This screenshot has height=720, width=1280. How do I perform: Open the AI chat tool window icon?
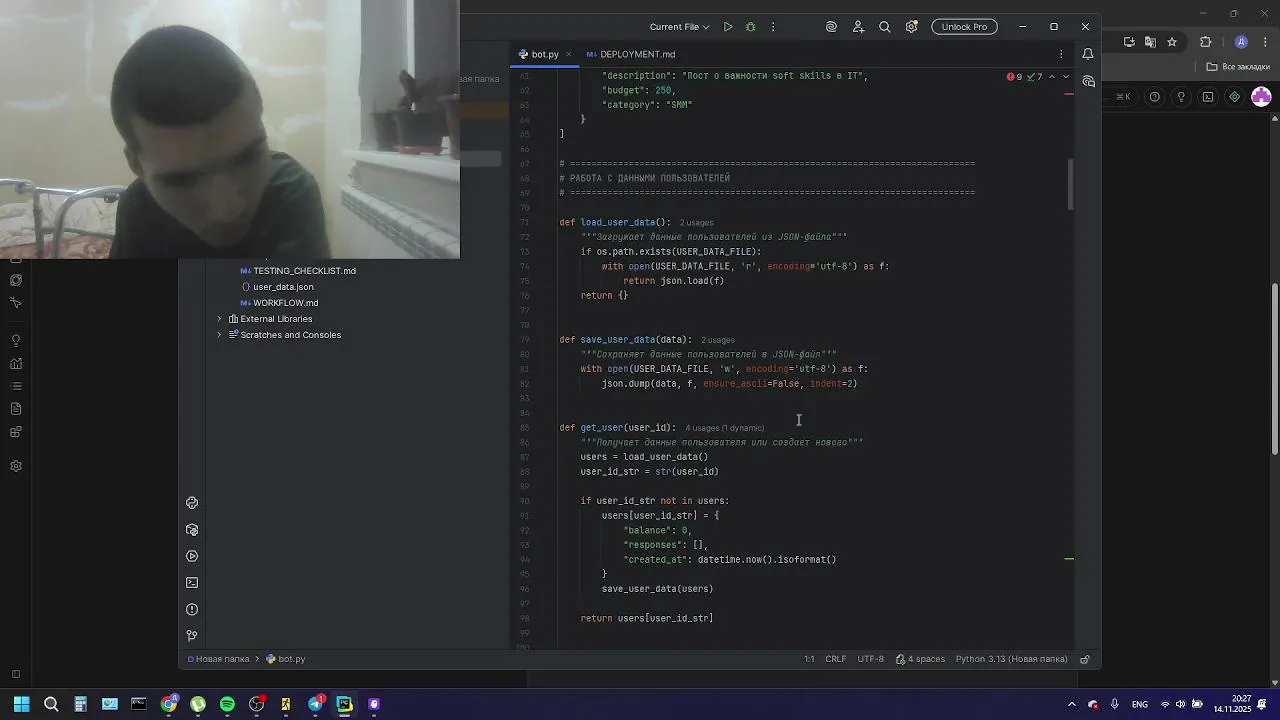(1088, 81)
